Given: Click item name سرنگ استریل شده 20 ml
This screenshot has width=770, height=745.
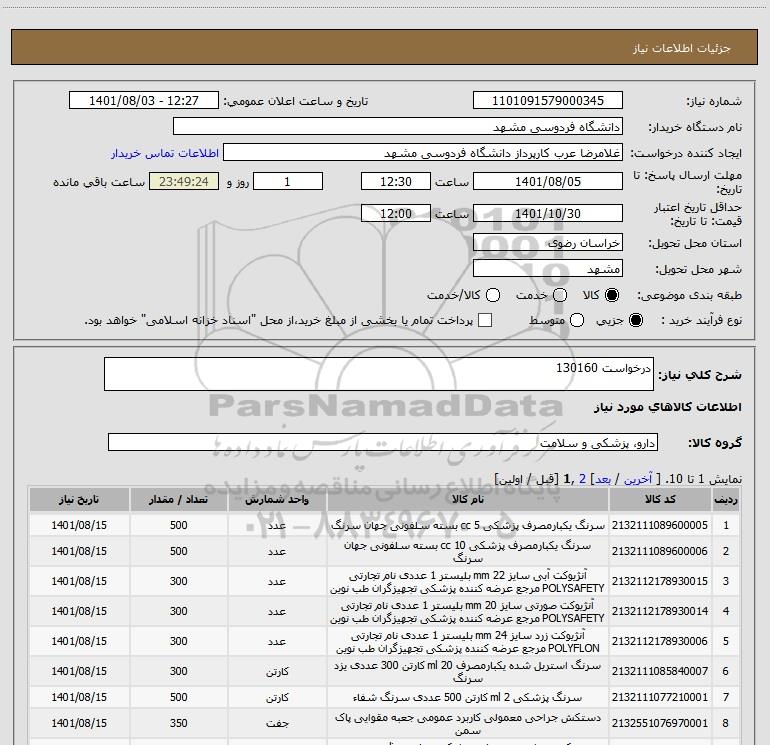Looking at the screenshot, I should point(468,671).
